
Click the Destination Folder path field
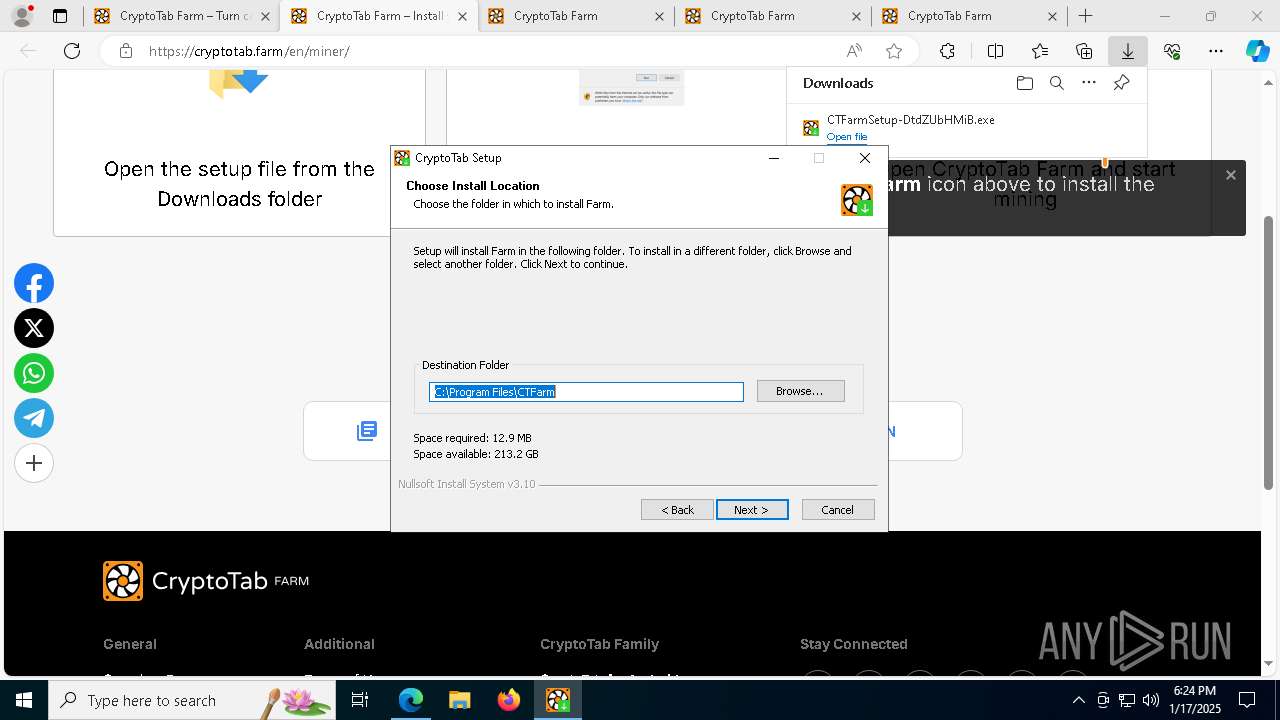tap(586, 392)
